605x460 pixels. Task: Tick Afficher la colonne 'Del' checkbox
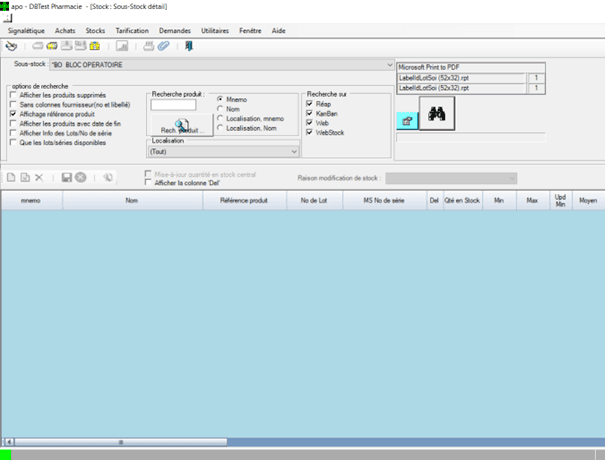pos(148,183)
